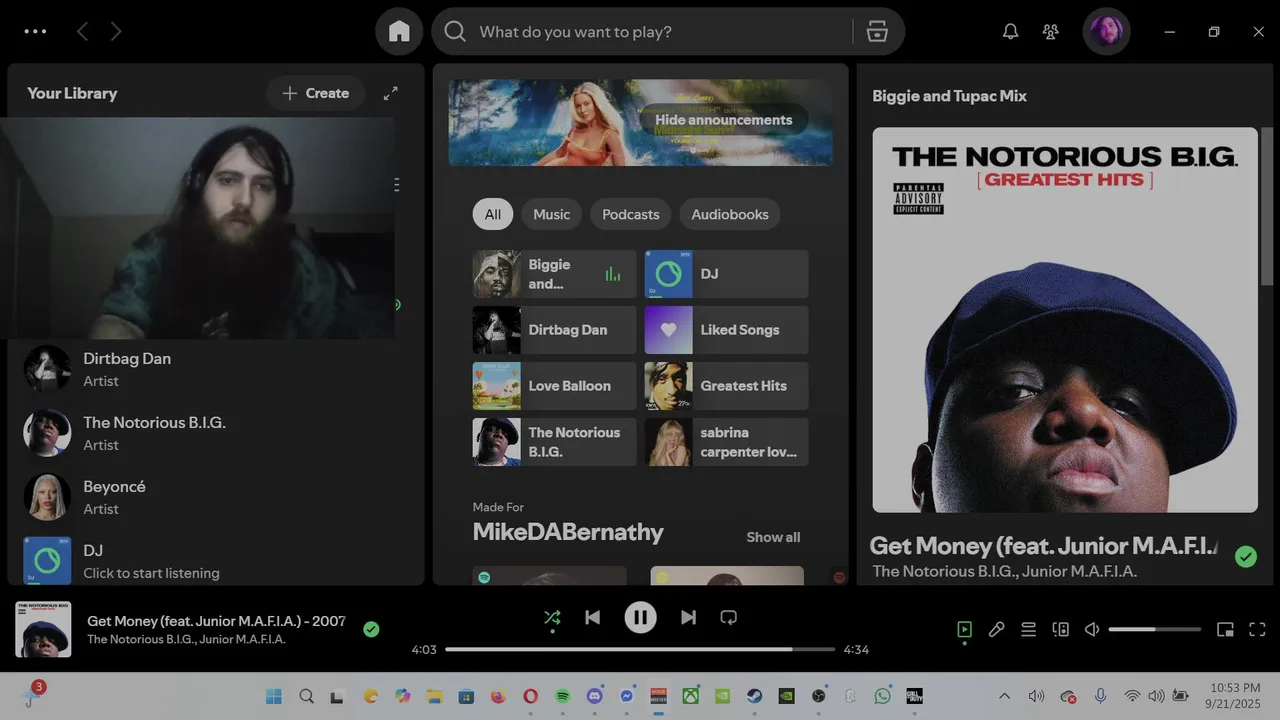Screen dimensions: 1280x720
Task: Select the Music filter chip
Action: pyautogui.click(x=551, y=214)
